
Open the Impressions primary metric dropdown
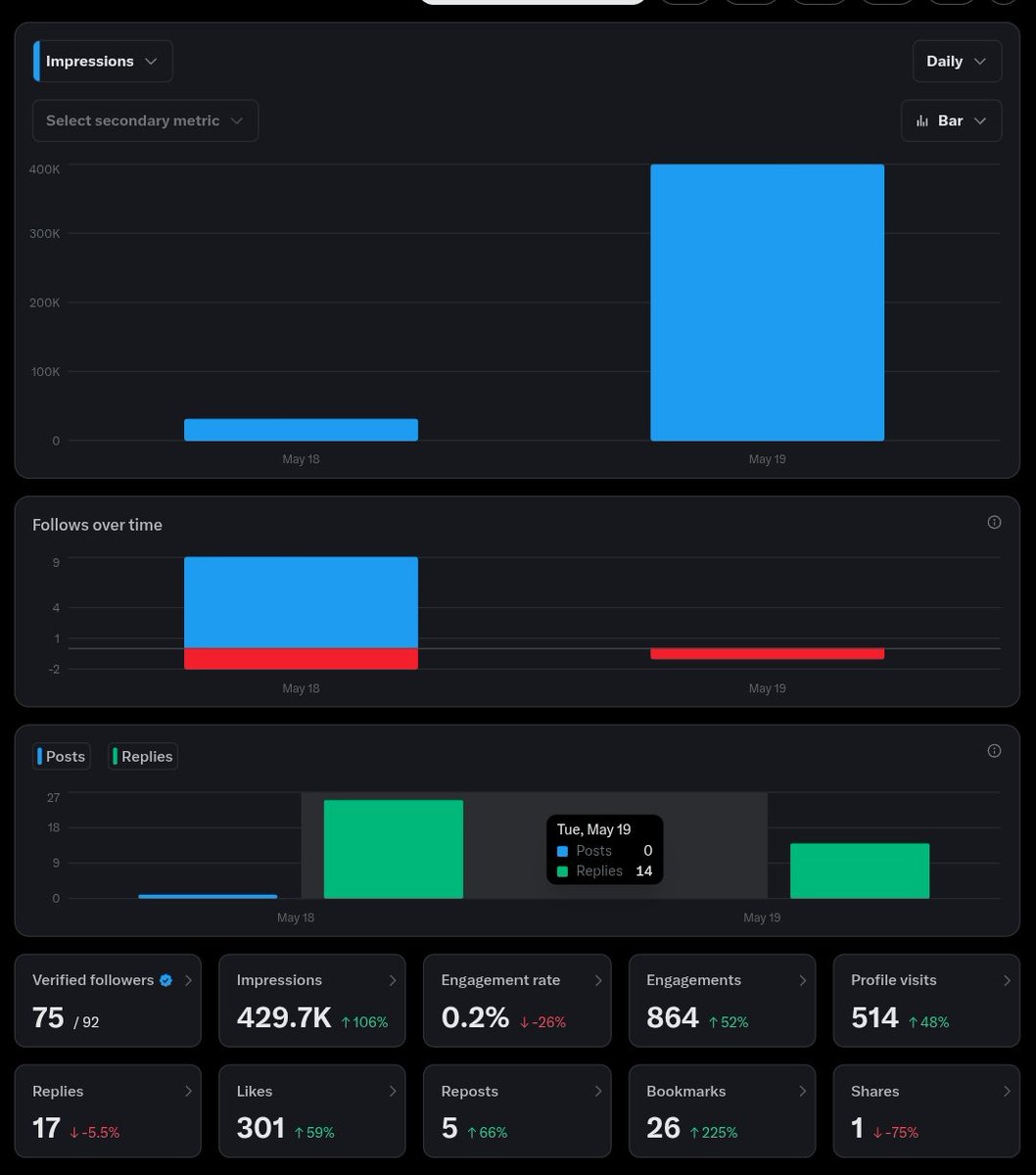point(103,61)
